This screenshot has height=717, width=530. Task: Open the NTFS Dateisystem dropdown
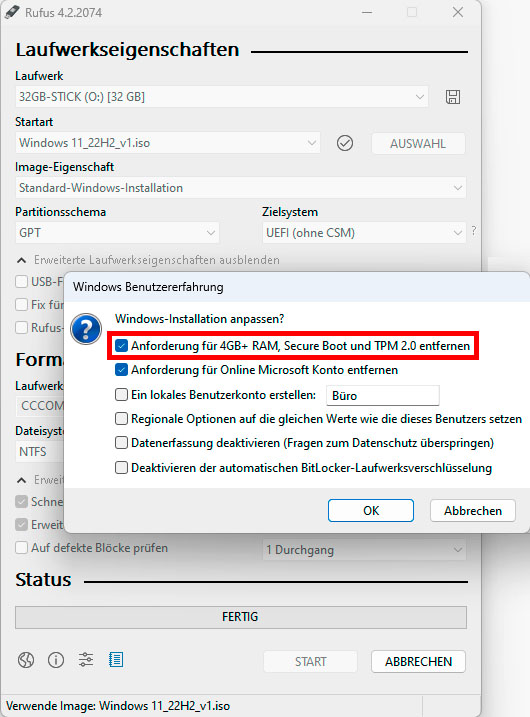pos(40,452)
